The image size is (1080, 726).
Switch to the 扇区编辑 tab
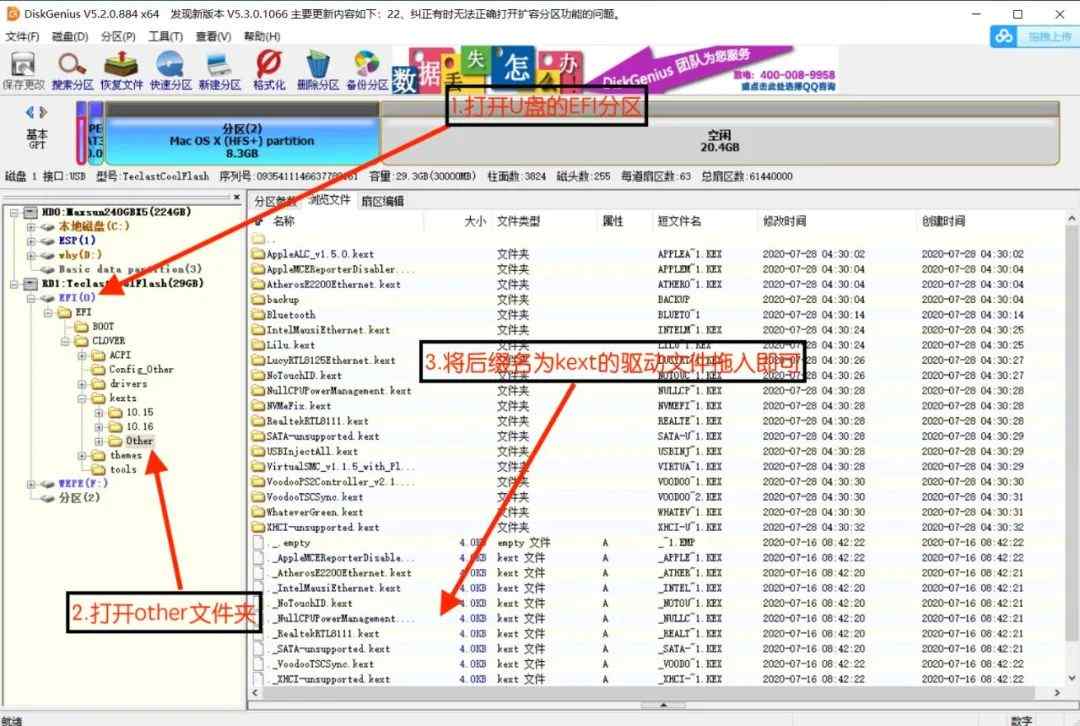383,201
